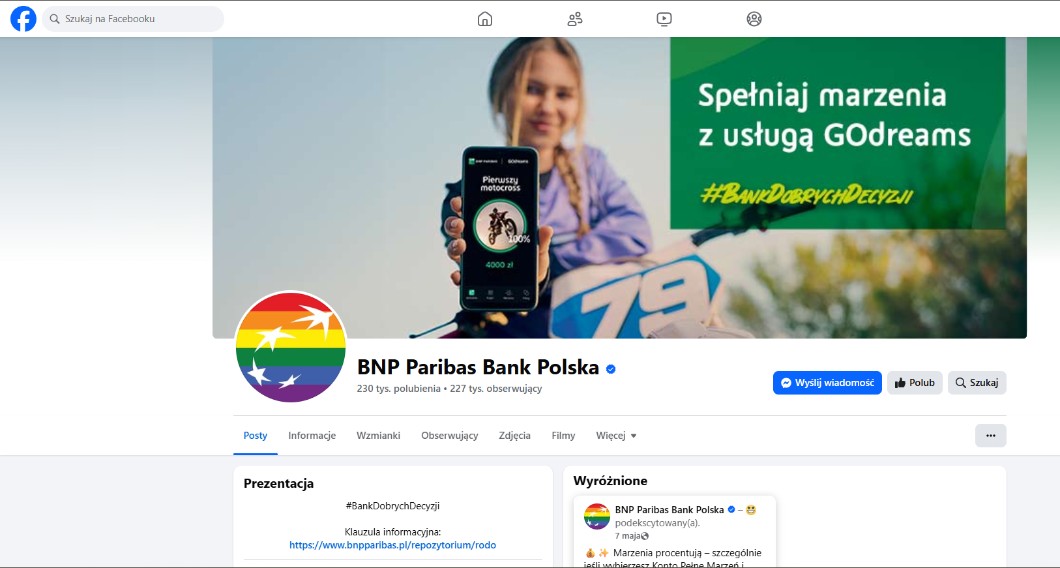Click the Wyślij wiadomość button

point(827,383)
